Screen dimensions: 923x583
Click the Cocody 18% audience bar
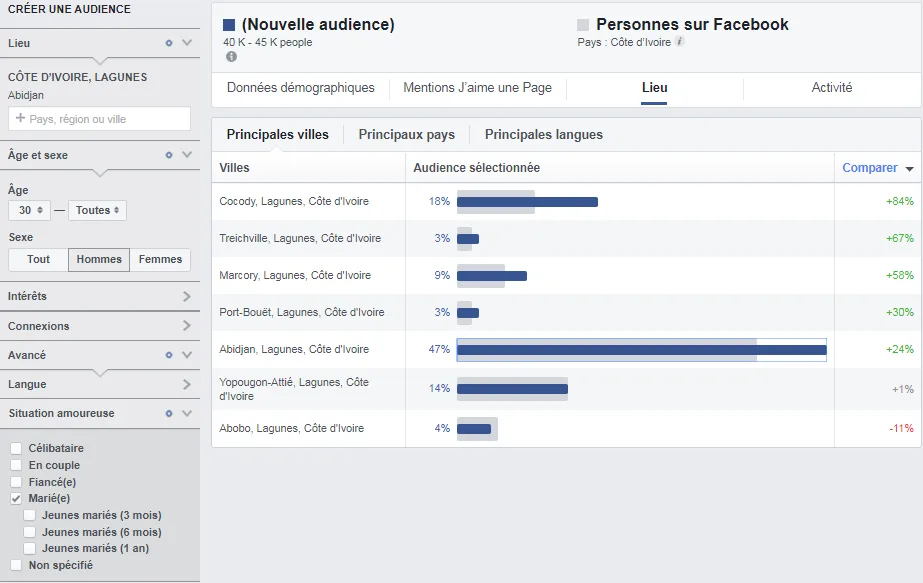[527, 202]
